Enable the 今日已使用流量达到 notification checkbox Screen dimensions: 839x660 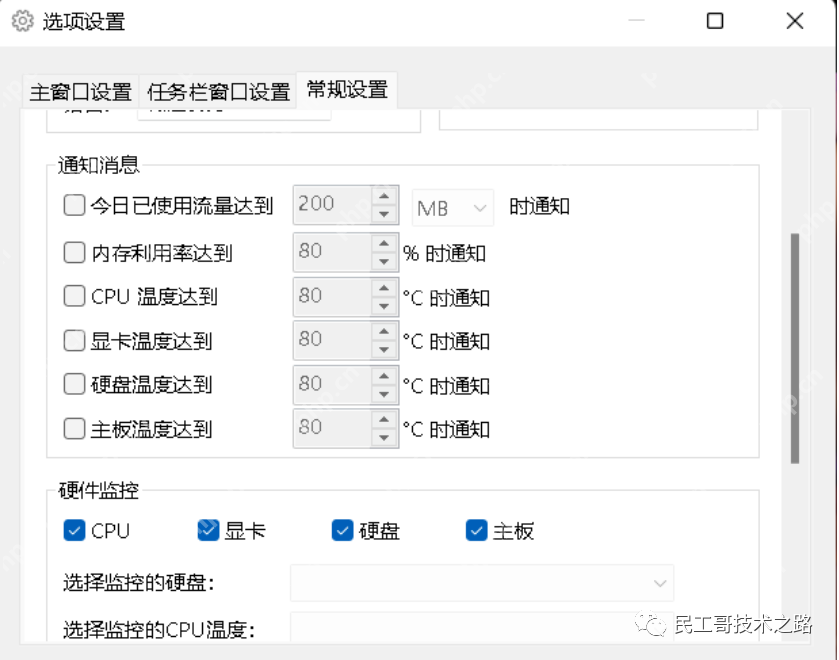73,204
